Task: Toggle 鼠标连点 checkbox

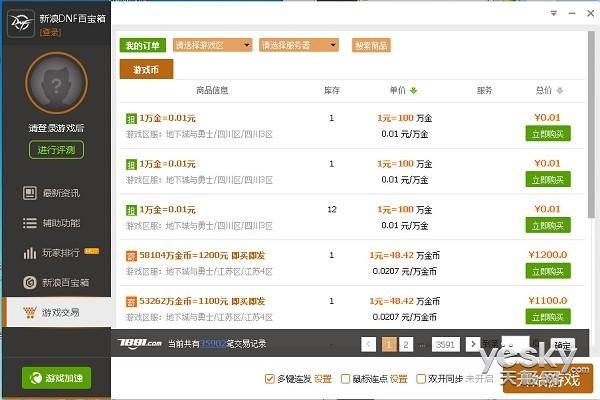Action: 345,379
